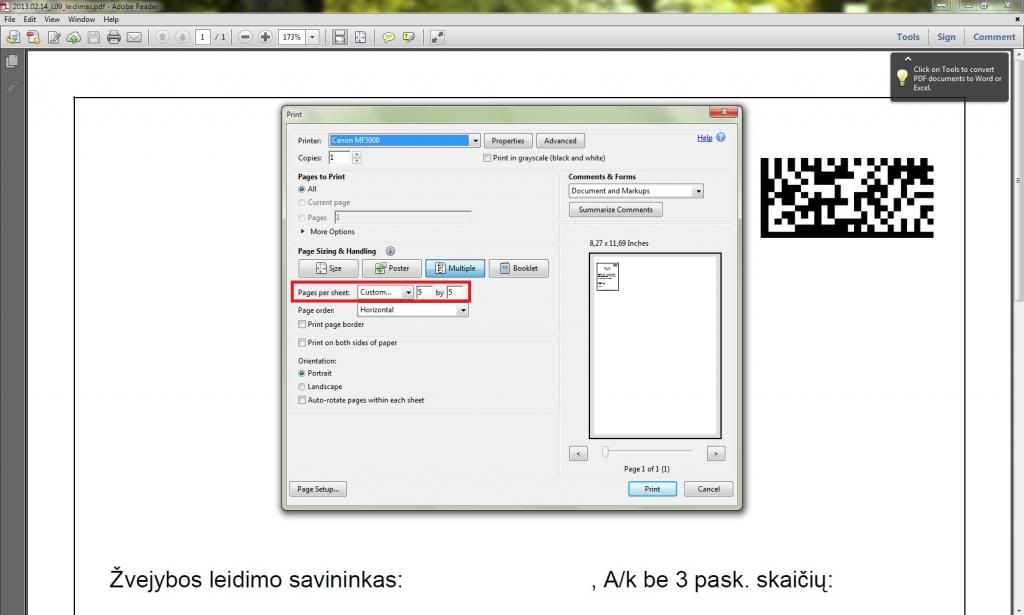Click the Save floppy disk icon
The width and height of the screenshot is (1024, 615).
[93, 37]
